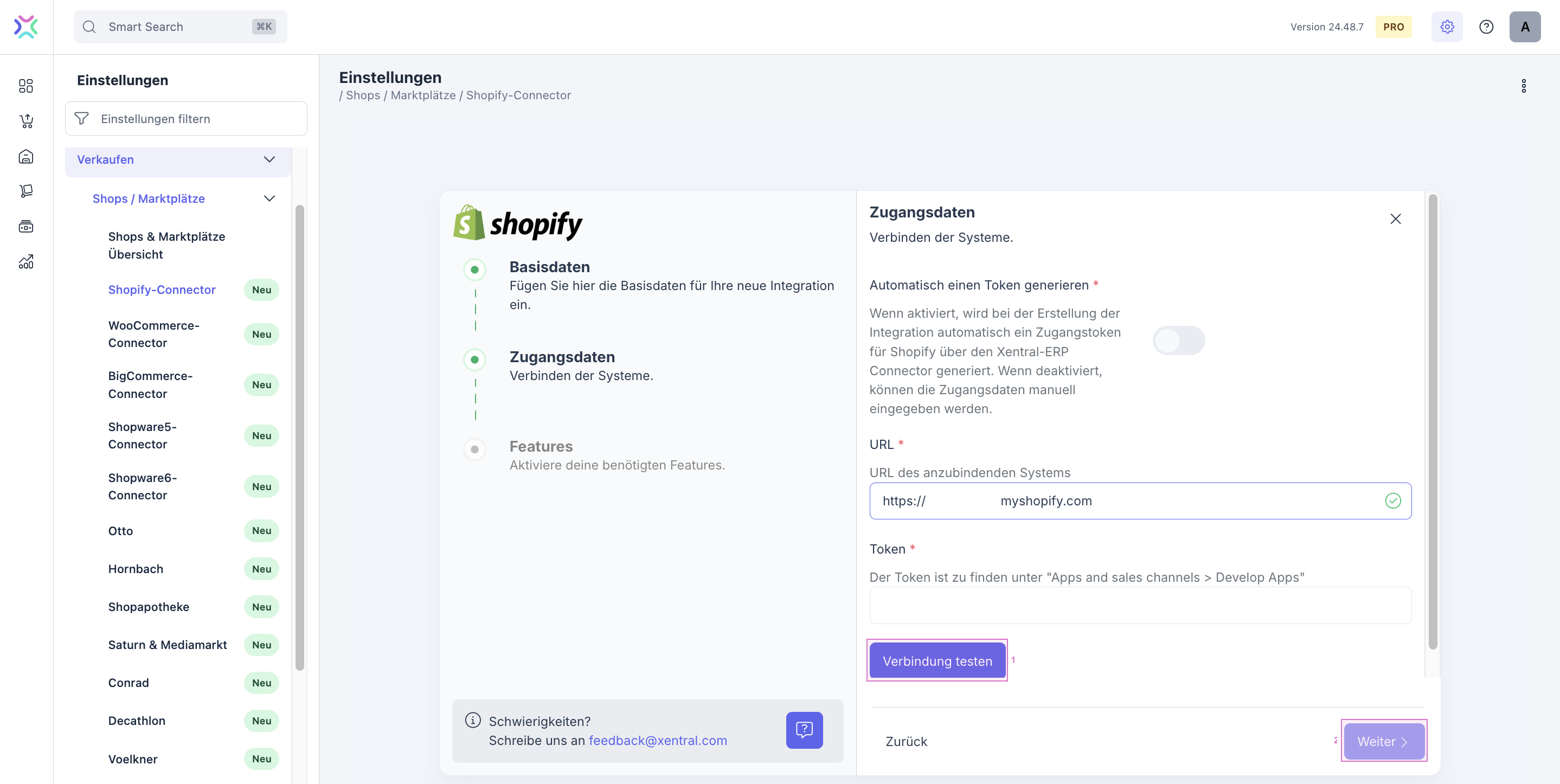Open the feedback chat icon button
This screenshot has height=784, width=1560.
804,730
